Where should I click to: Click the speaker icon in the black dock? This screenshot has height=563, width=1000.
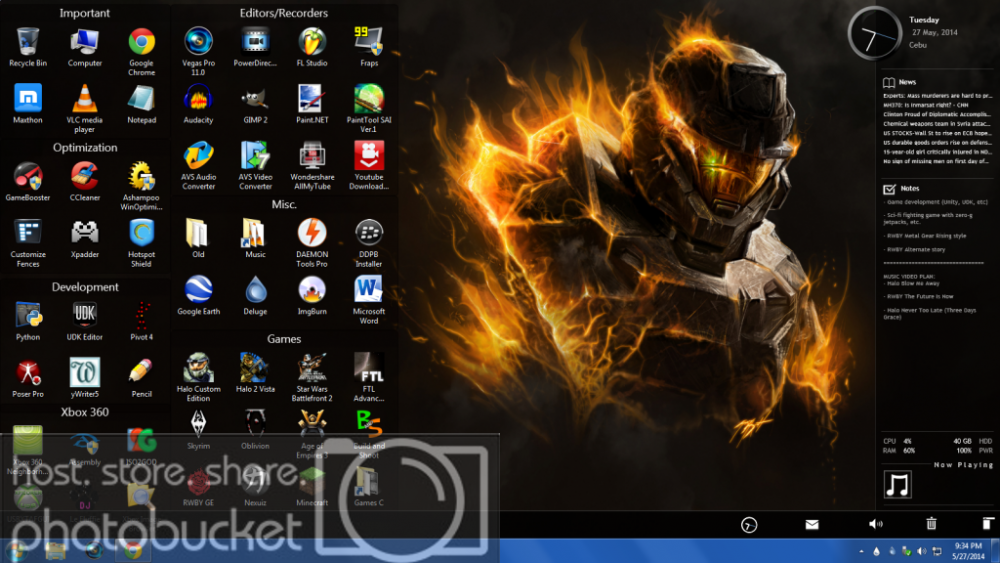click(875, 524)
